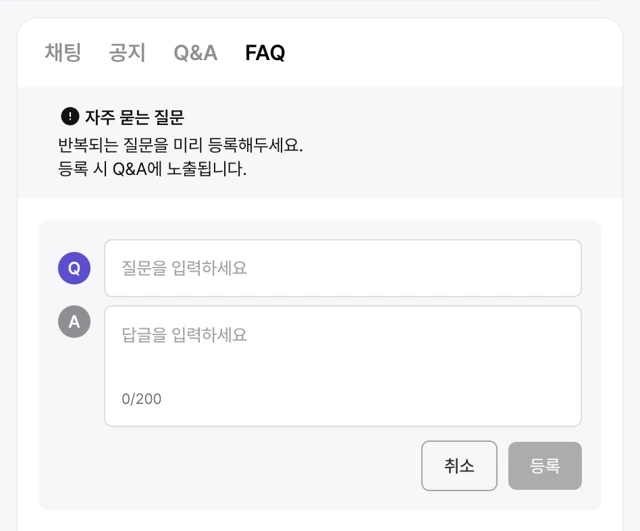Screen dimensions: 640x531
Task: Click the 자주 묻는 질문 heading
Action: (x=134, y=117)
